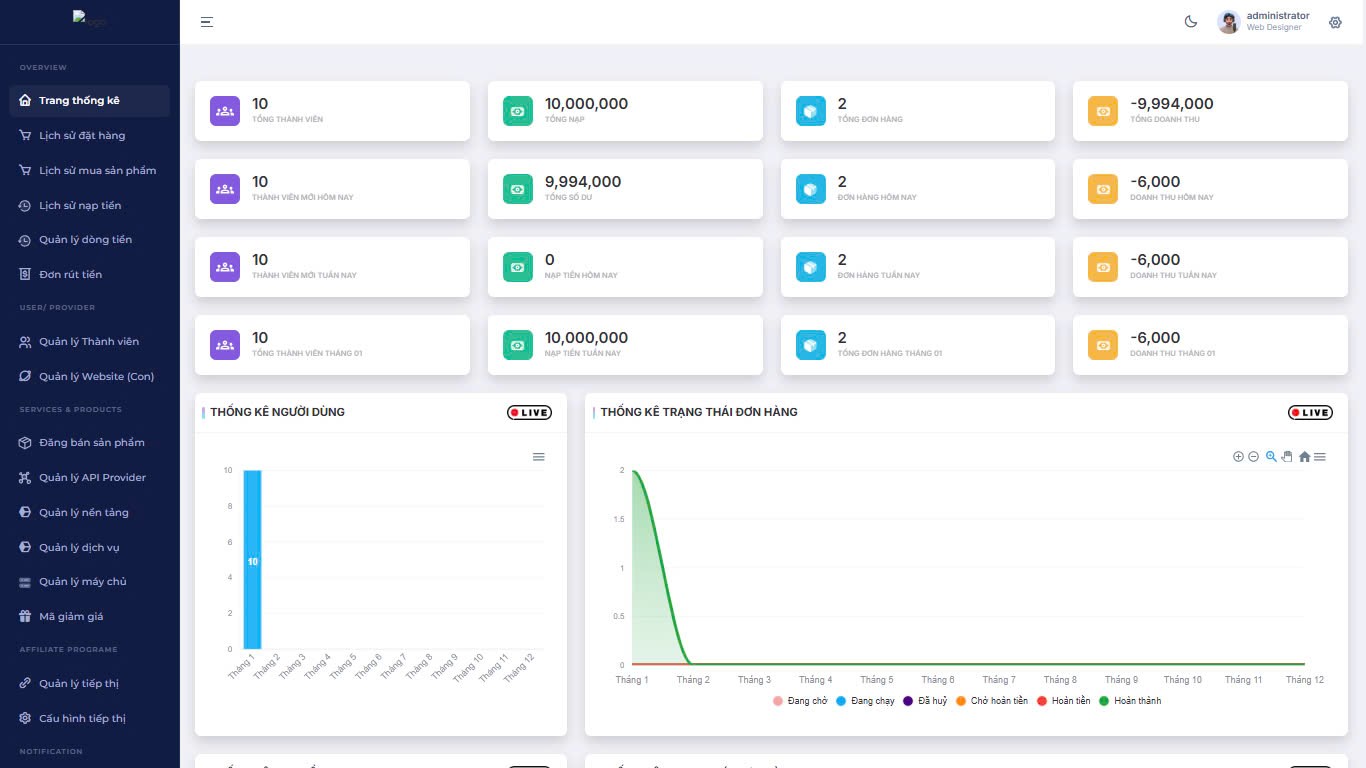Open the settings gear in header

click(x=1335, y=22)
